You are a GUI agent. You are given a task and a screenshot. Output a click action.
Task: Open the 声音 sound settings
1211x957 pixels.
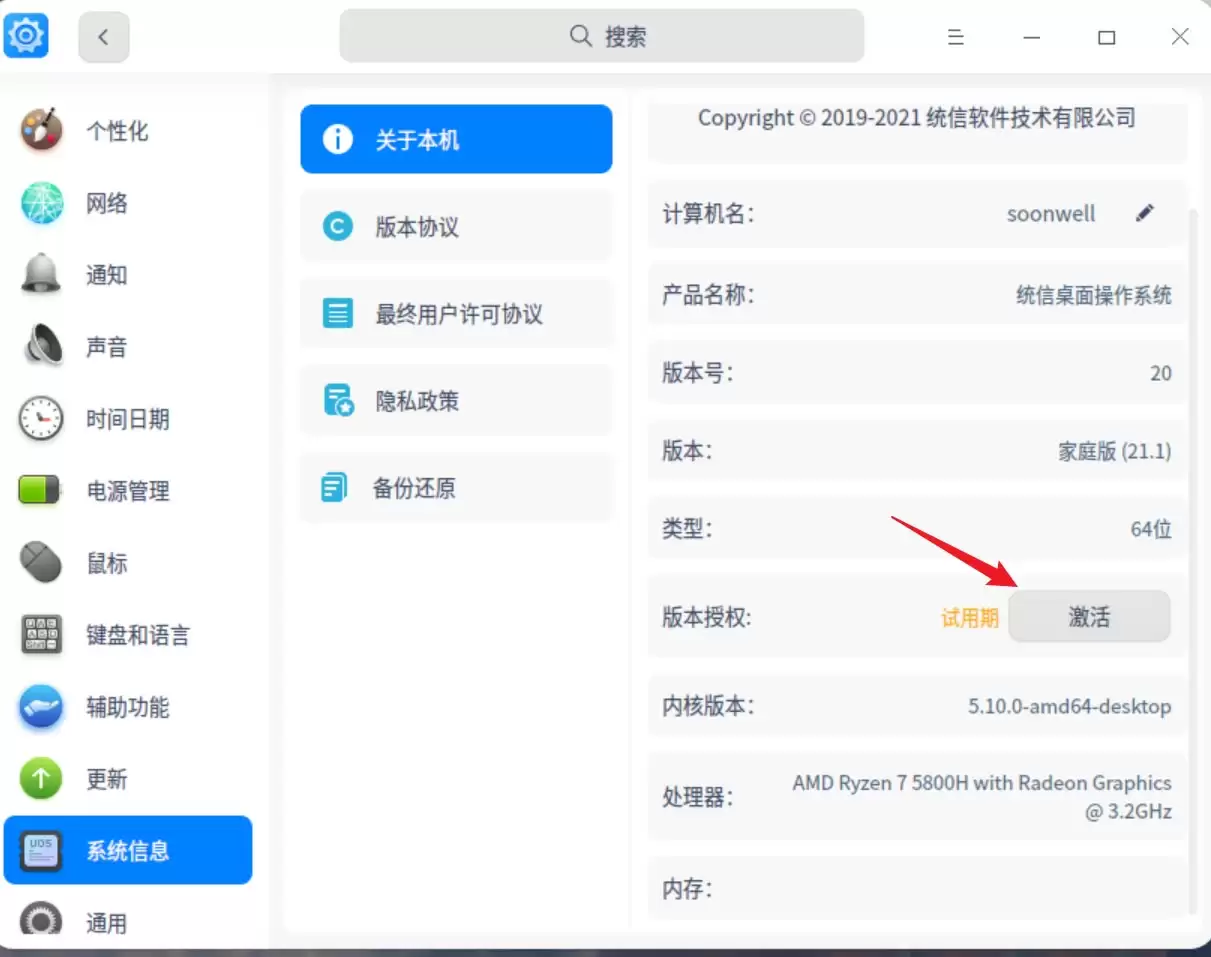[107, 347]
